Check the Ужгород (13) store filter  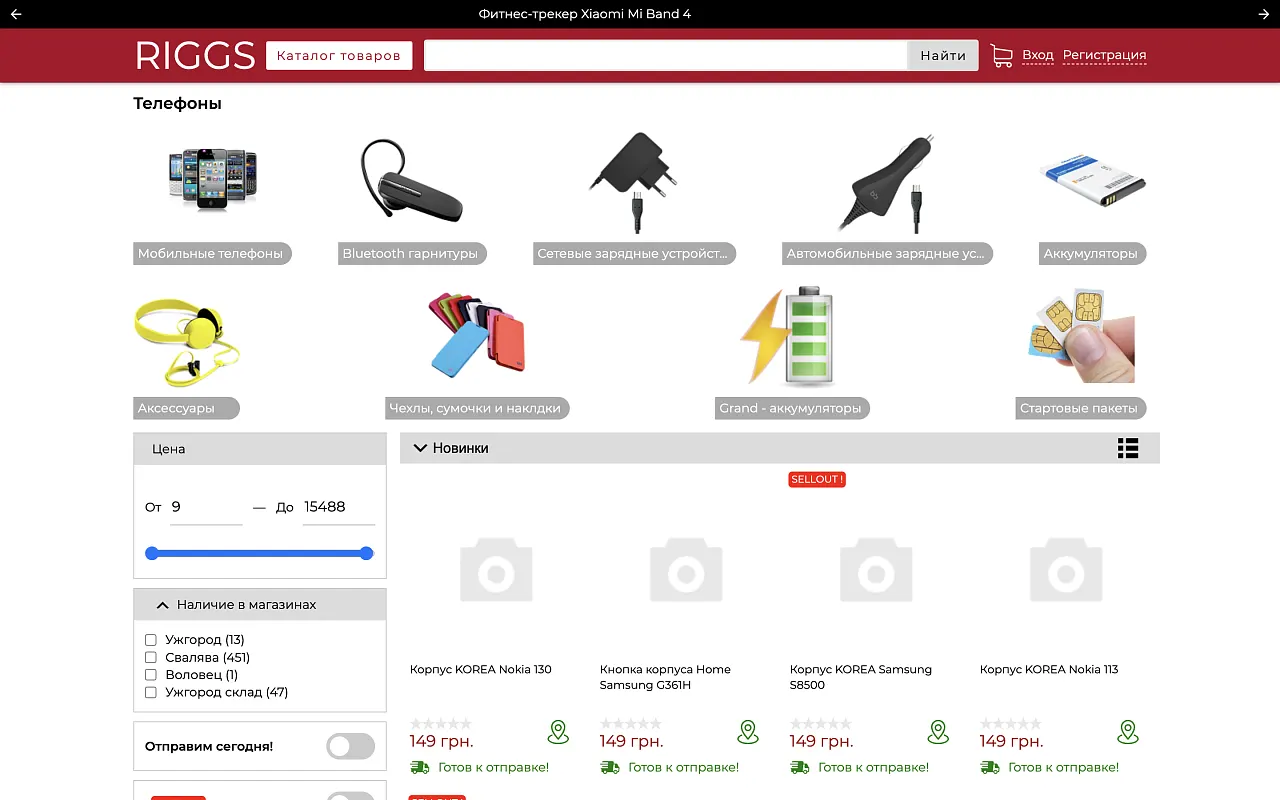click(151, 640)
